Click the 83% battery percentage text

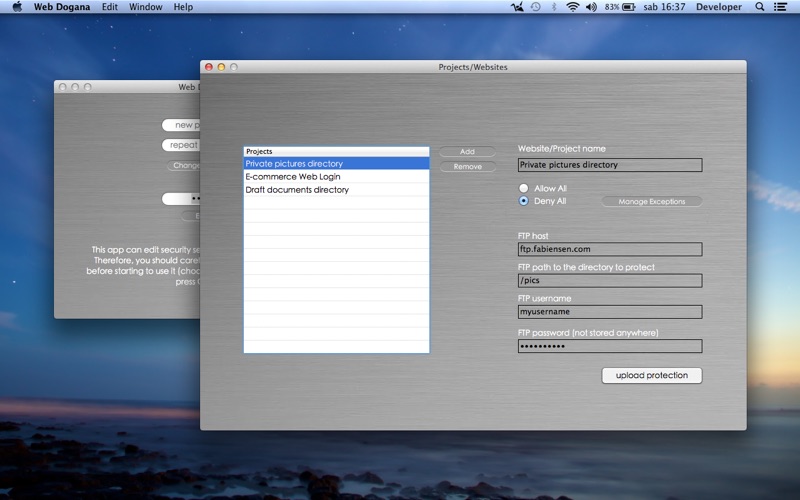(x=612, y=7)
